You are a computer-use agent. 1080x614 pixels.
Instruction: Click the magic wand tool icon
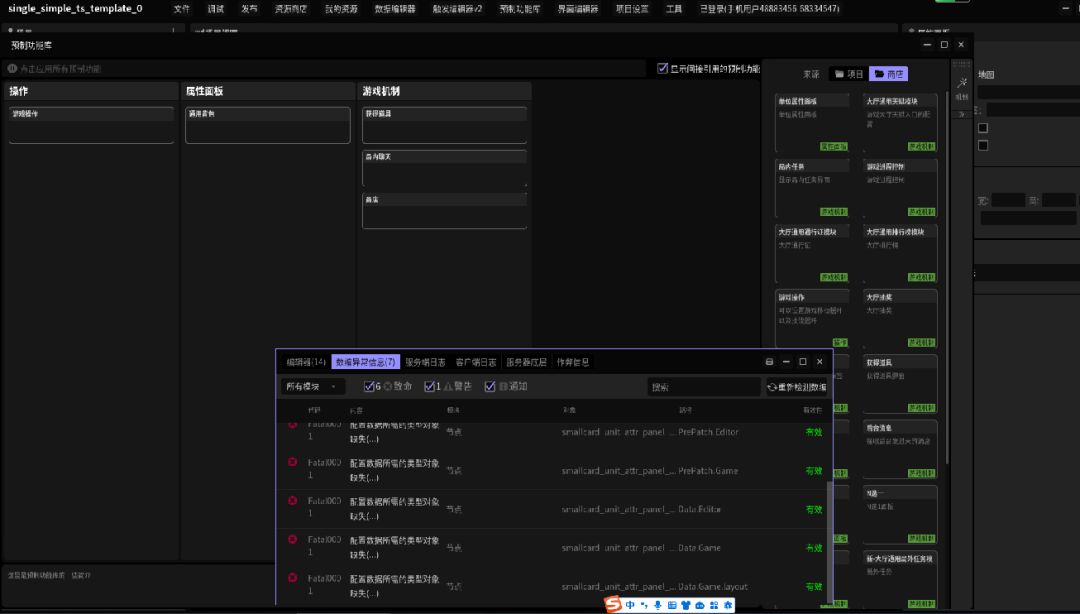(x=962, y=84)
